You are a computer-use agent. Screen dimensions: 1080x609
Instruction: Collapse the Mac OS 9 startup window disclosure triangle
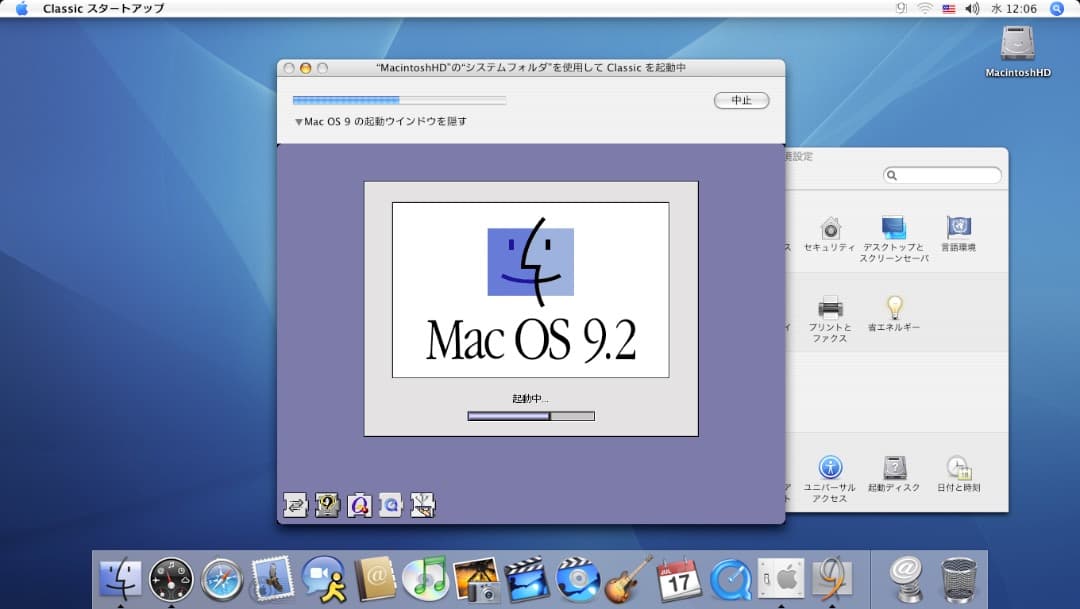[298, 120]
